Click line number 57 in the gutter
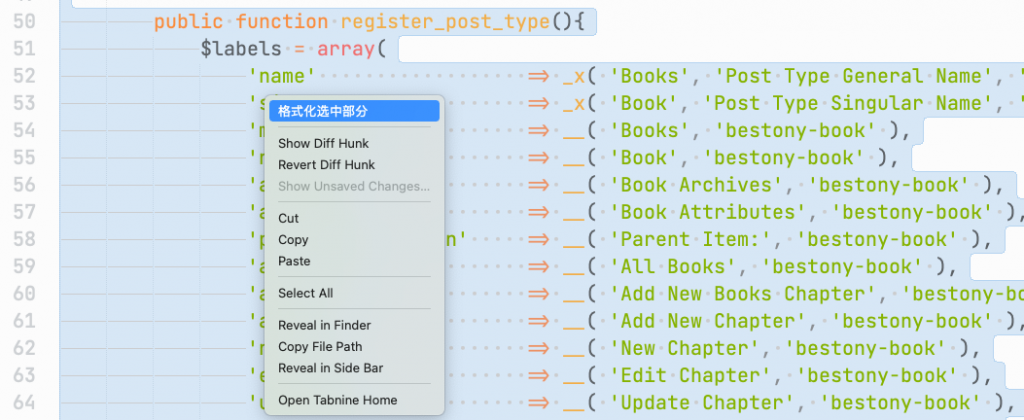The image size is (1024, 420). tap(24, 212)
